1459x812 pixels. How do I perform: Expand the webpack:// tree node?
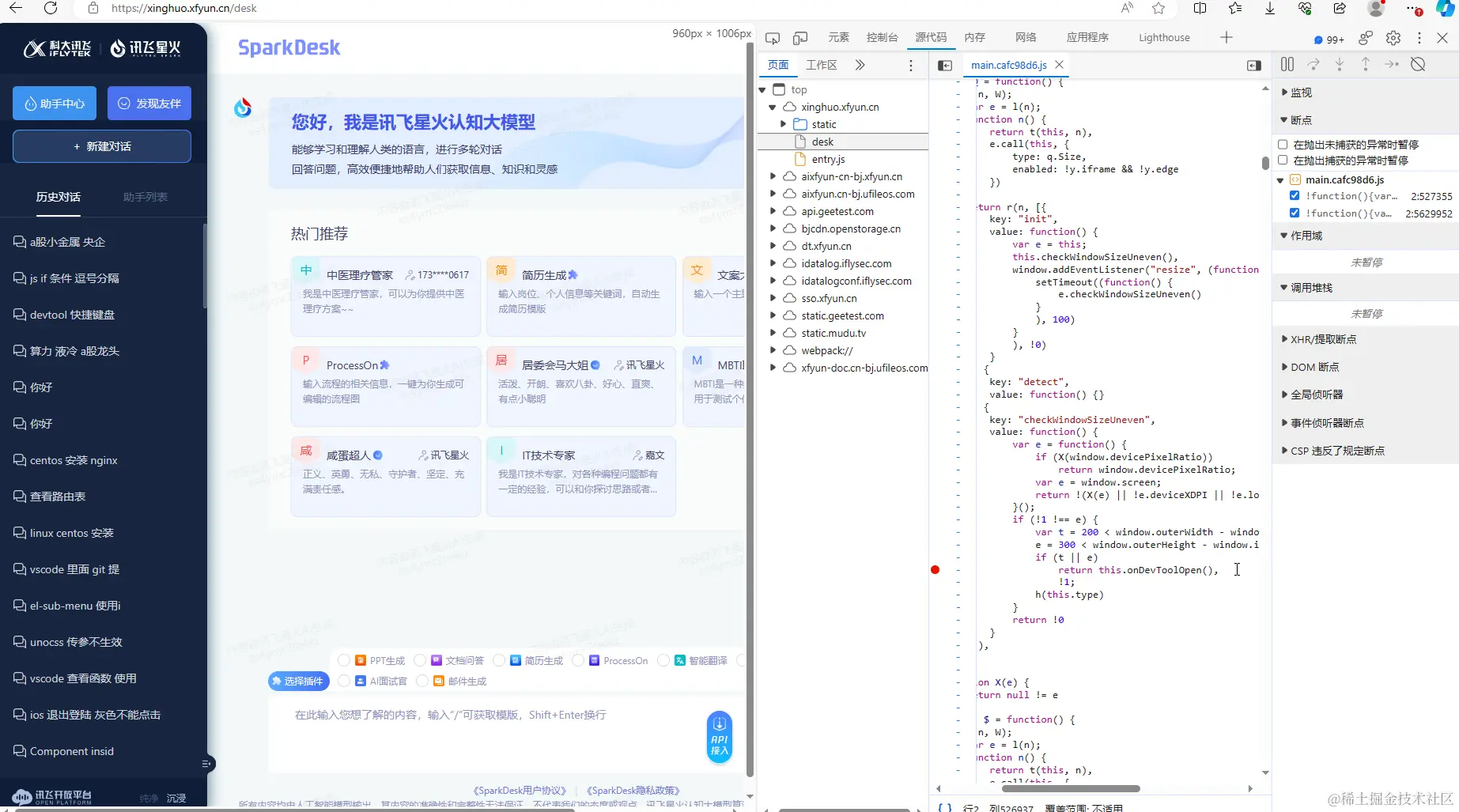click(773, 350)
